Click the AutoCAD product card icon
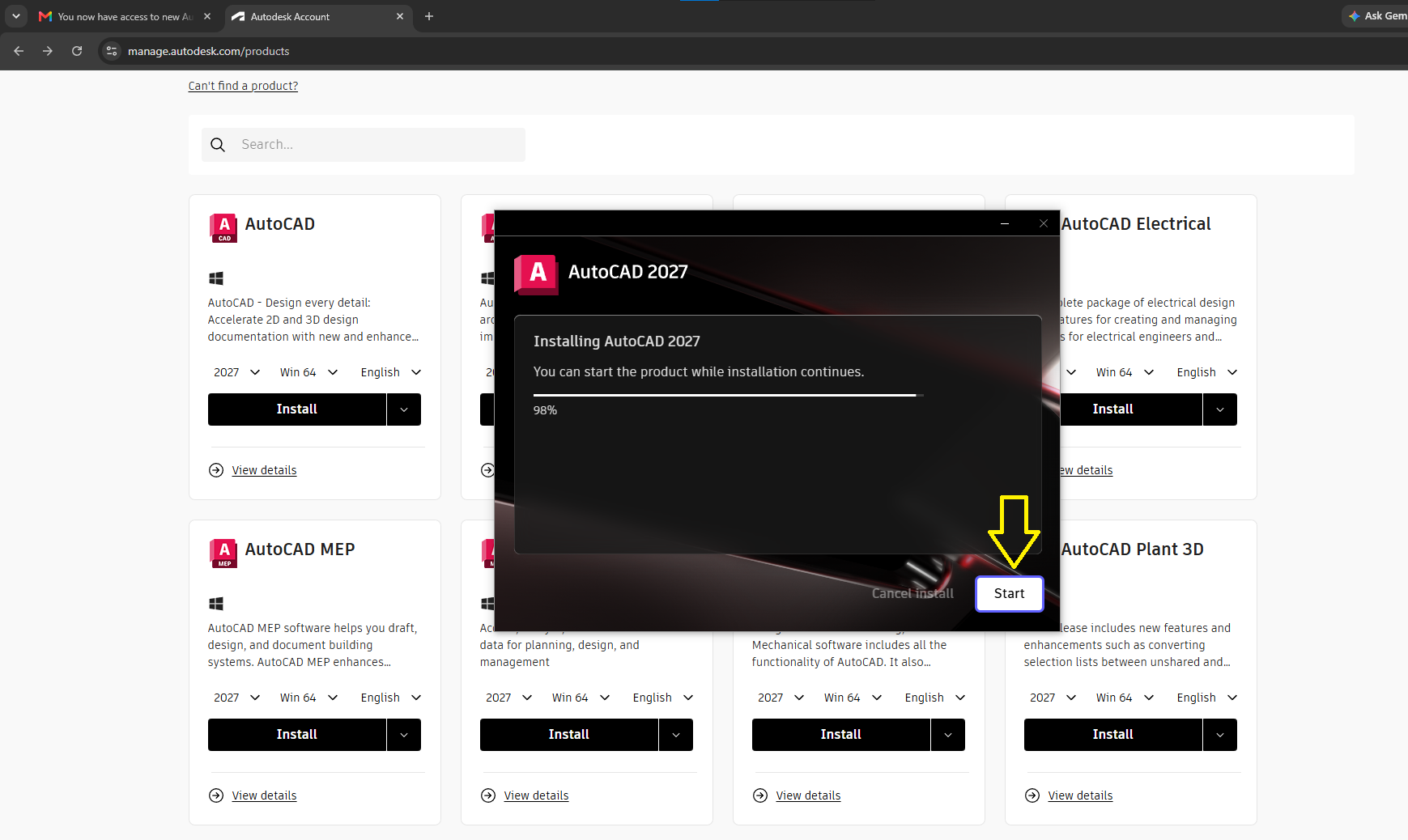 click(223, 227)
